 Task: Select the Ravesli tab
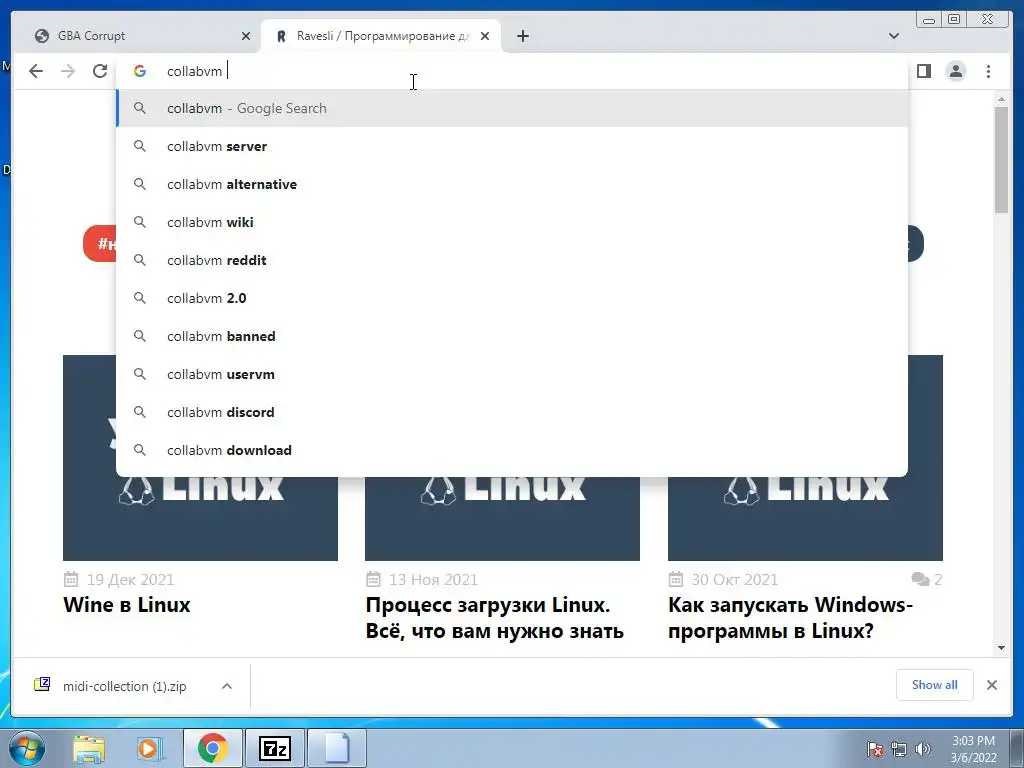pyautogui.click(x=381, y=36)
